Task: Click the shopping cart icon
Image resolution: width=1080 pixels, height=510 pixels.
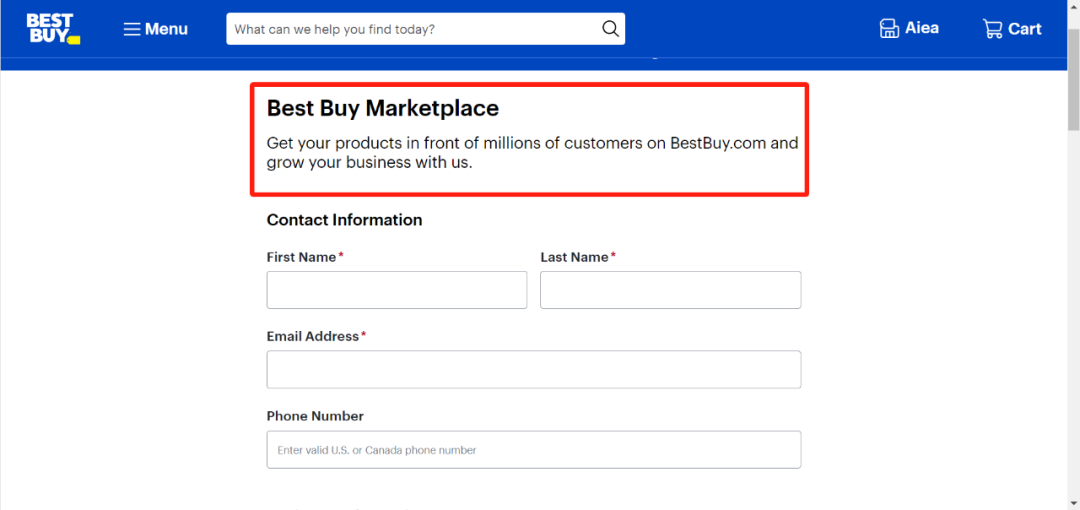Action: click(993, 29)
